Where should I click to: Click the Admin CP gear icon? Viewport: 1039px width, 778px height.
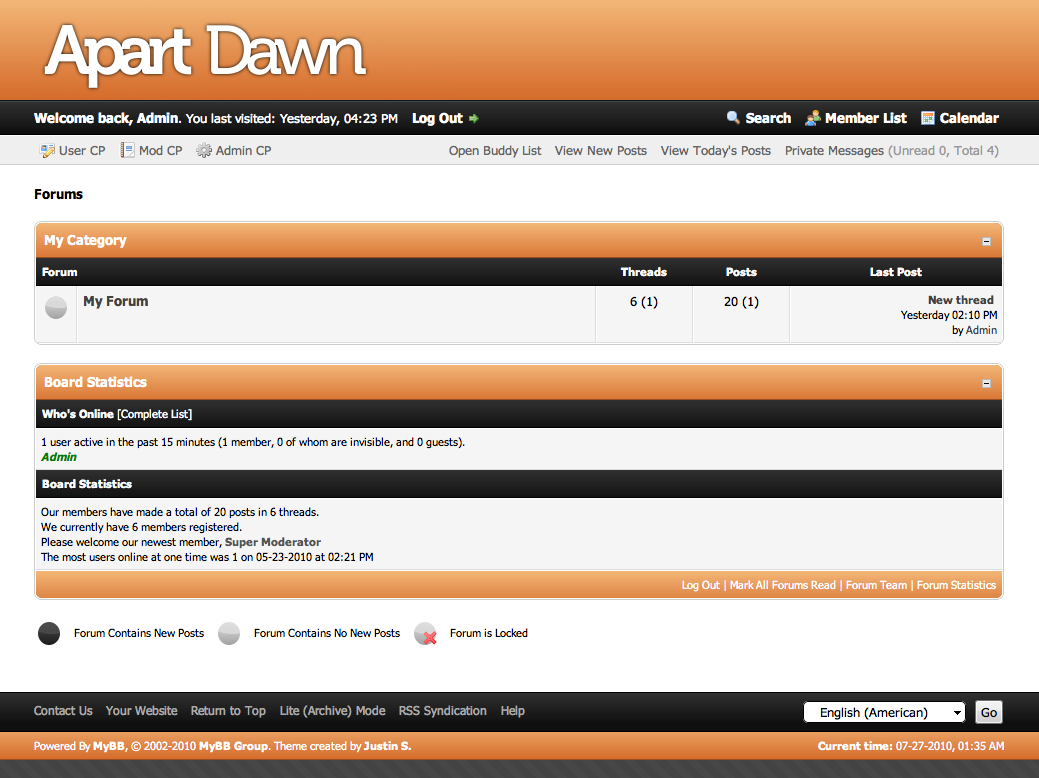click(x=204, y=151)
